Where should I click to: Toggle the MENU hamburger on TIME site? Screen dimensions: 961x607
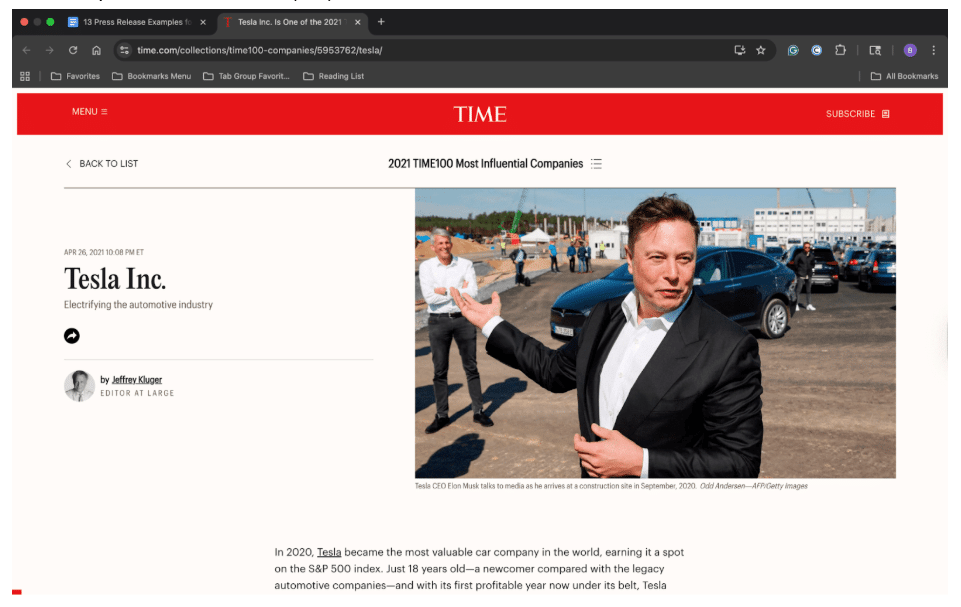click(88, 112)
